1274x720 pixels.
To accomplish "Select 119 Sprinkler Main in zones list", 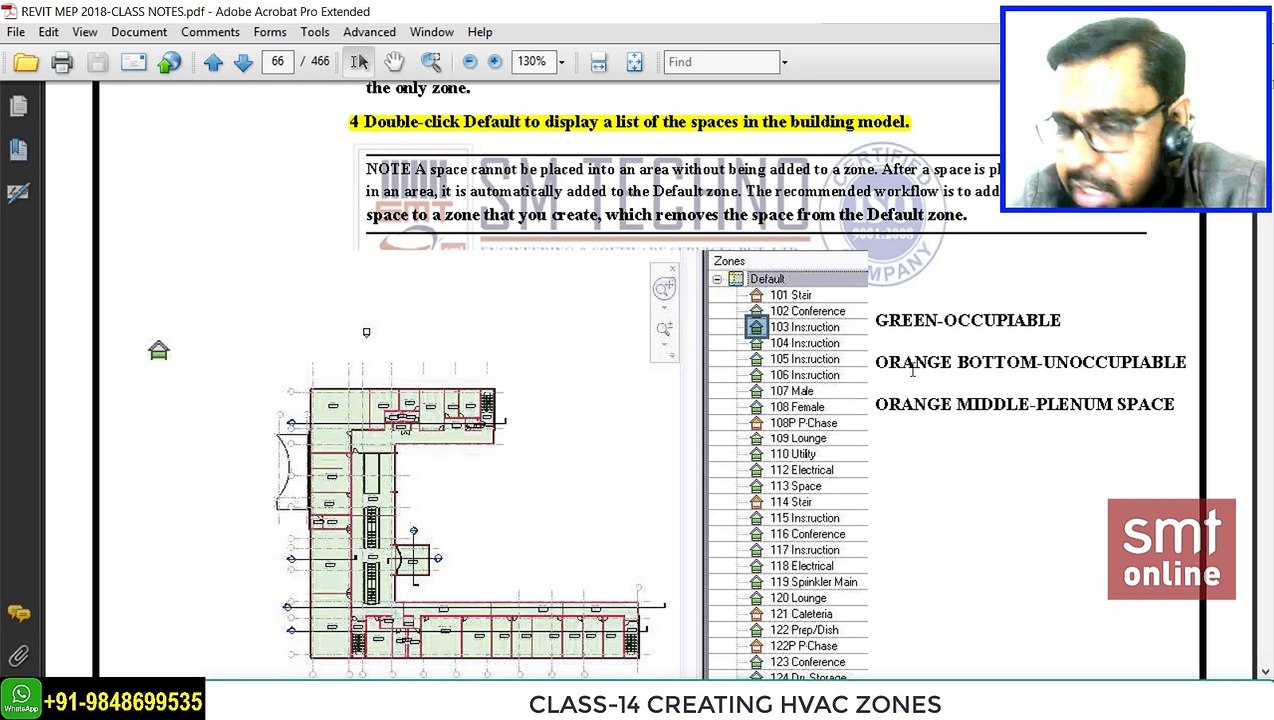I will pyautogui.click(x=814, y=582).
